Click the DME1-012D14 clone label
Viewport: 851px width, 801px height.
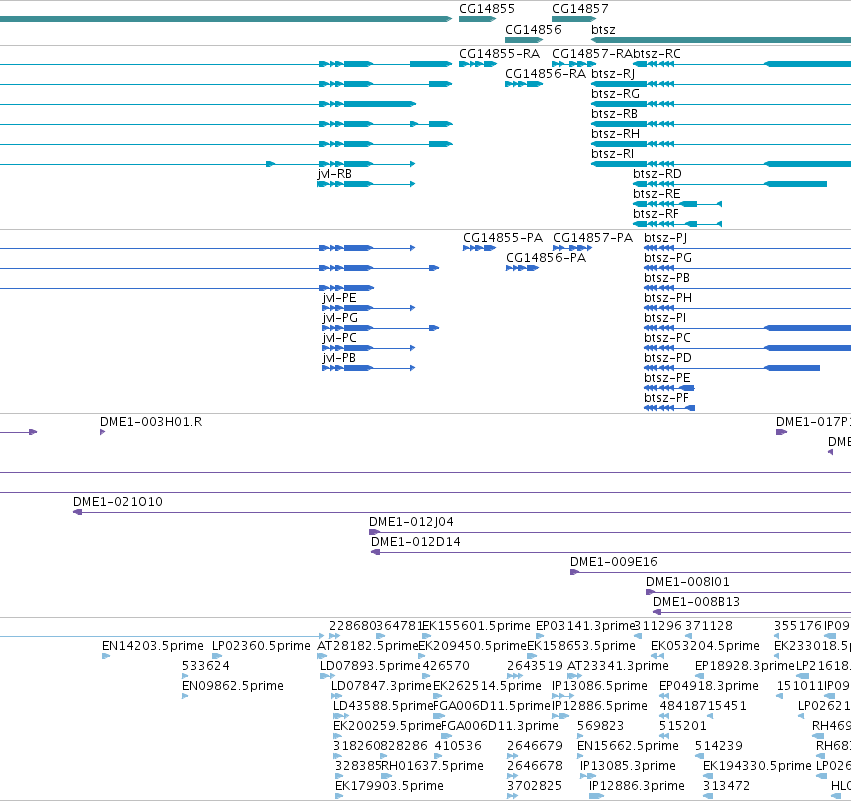coord(416,542)
